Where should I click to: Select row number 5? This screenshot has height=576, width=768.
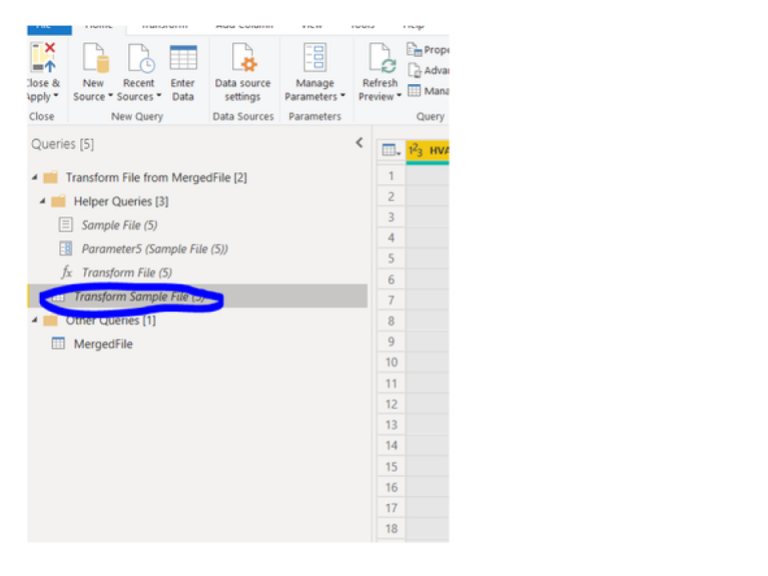tap(391, 258)
